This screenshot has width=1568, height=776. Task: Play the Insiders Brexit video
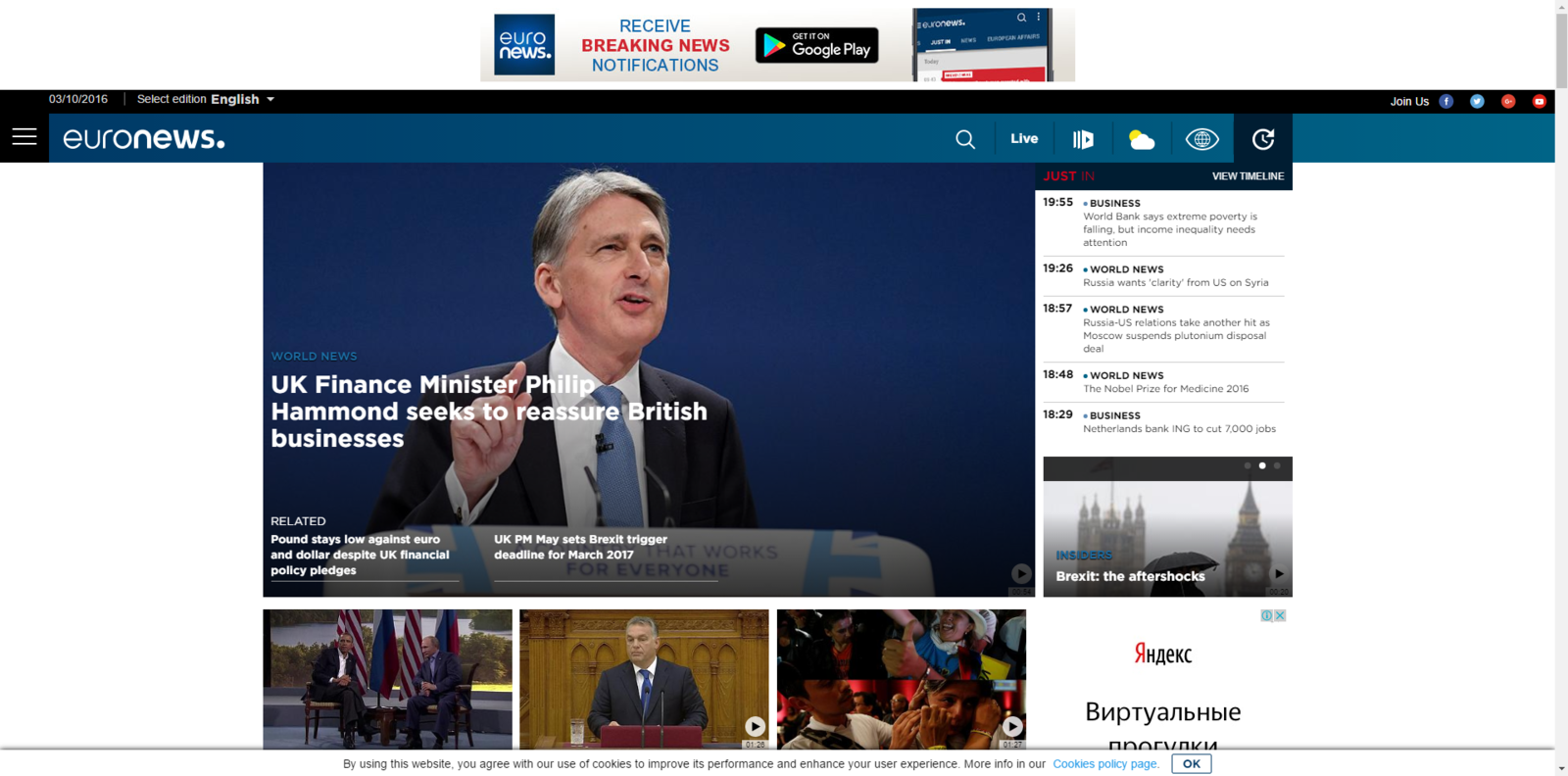point(1278,573)
